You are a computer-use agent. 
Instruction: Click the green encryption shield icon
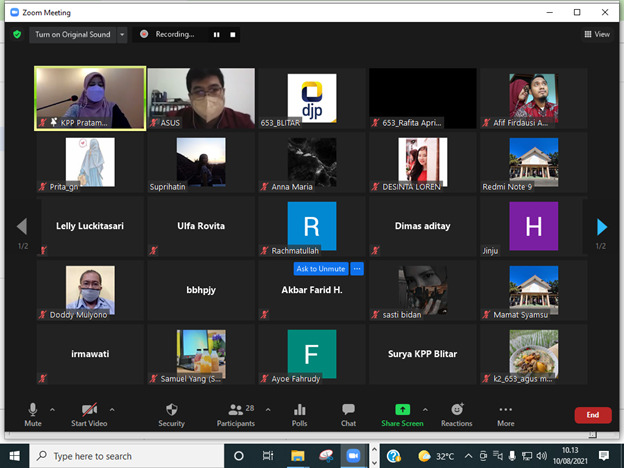pos(17,34)
